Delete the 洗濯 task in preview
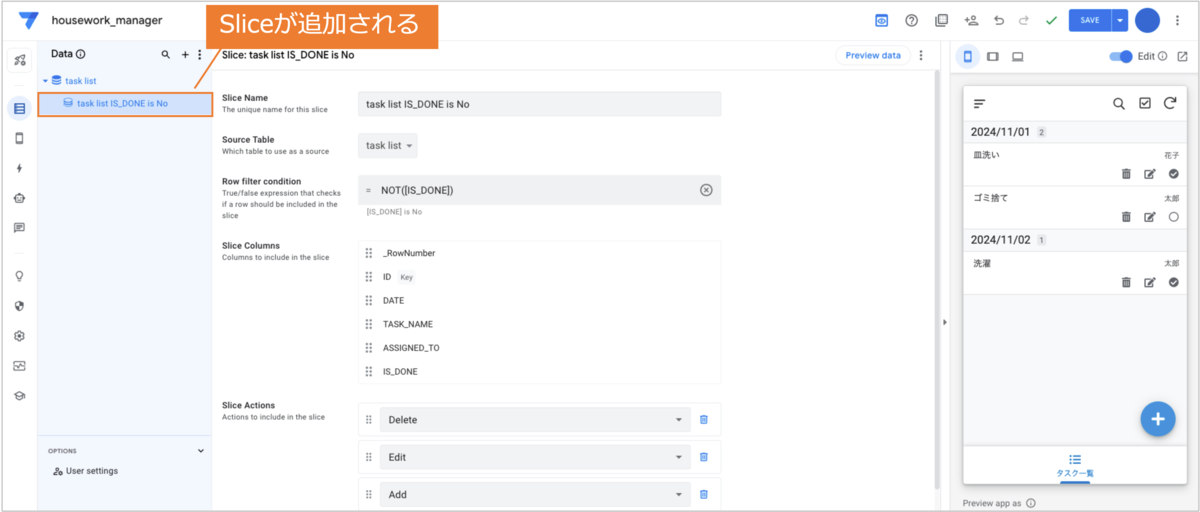Screen dimensions: 1200x512 [1126, 283]
